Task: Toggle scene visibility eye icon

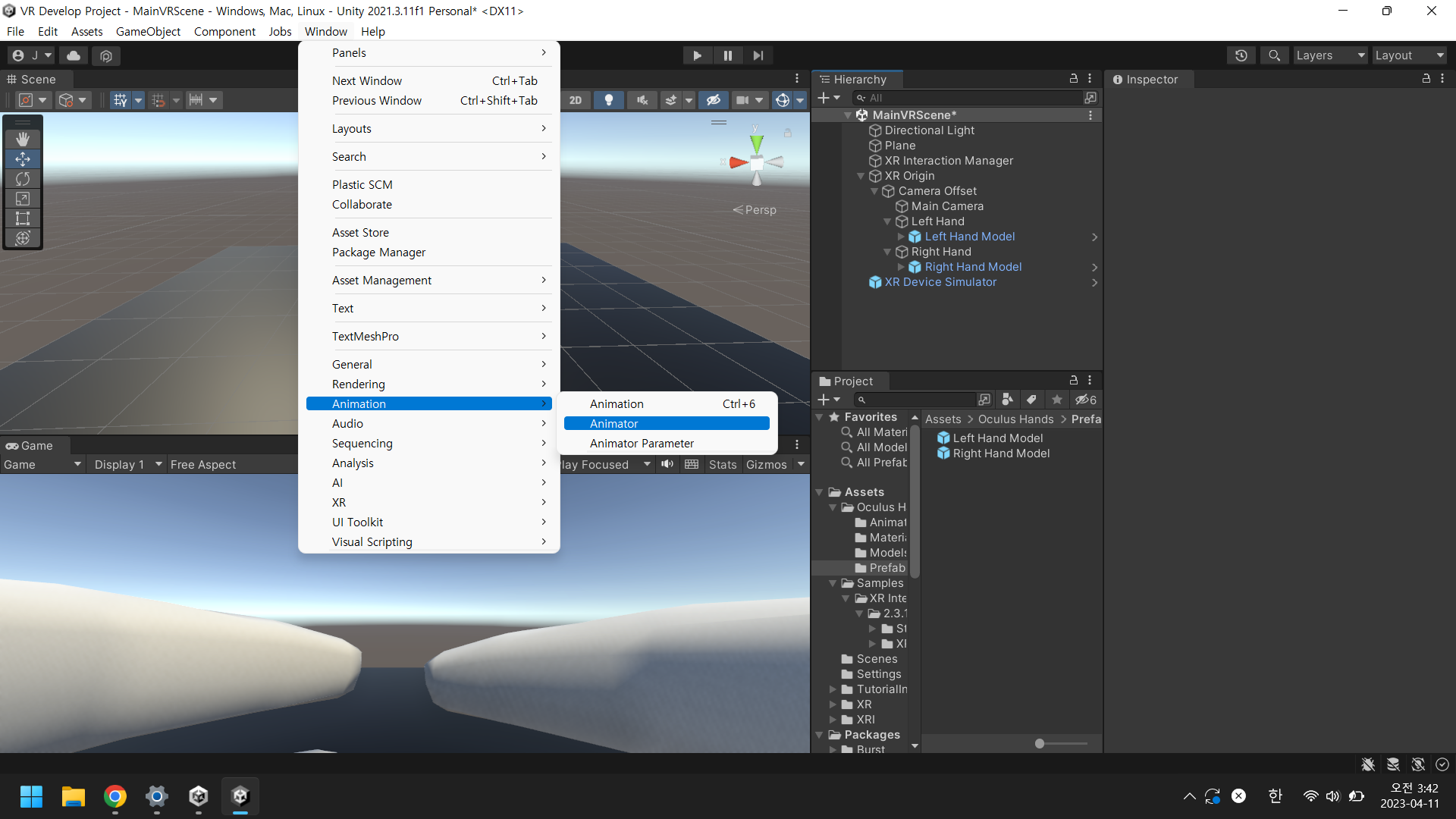Action: click(713, 100)
